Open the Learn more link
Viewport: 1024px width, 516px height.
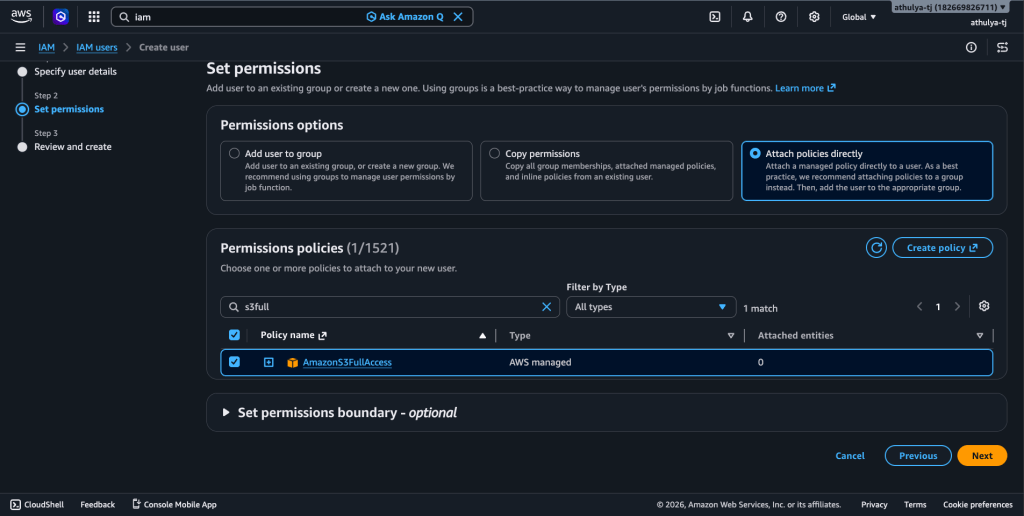(x=805, y=88)
